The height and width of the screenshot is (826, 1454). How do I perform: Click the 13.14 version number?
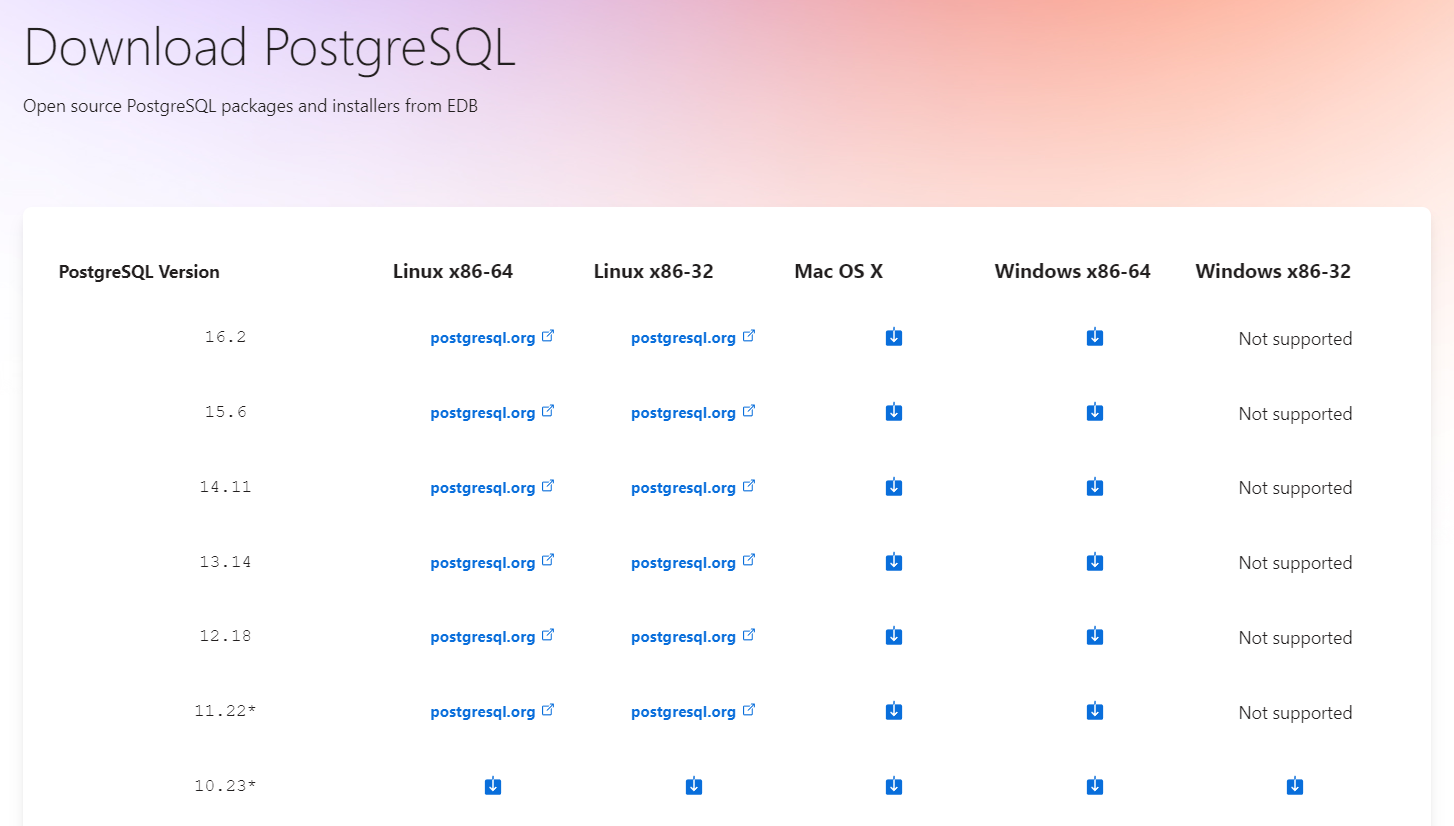[225, 562]
